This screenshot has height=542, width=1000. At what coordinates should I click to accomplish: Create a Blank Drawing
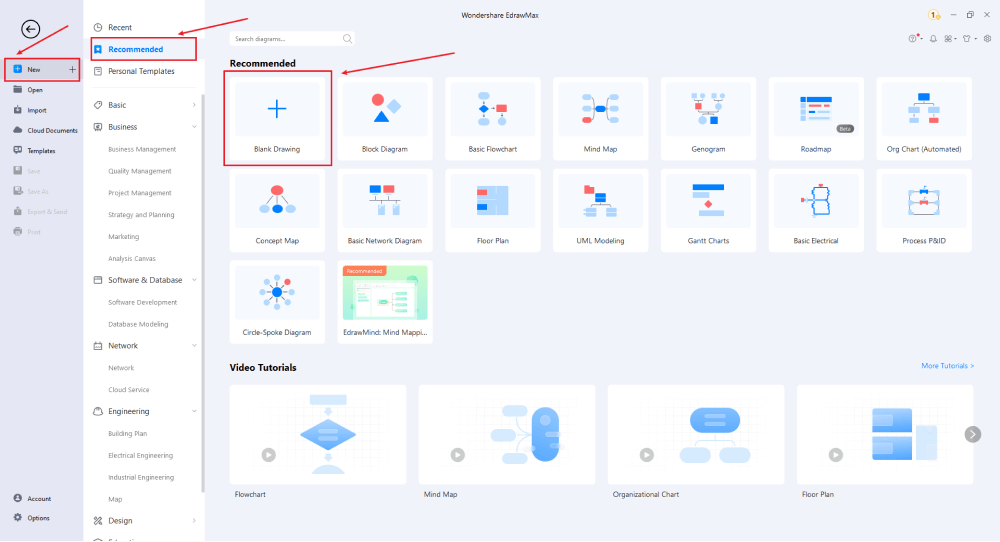[x=277, y=119]
